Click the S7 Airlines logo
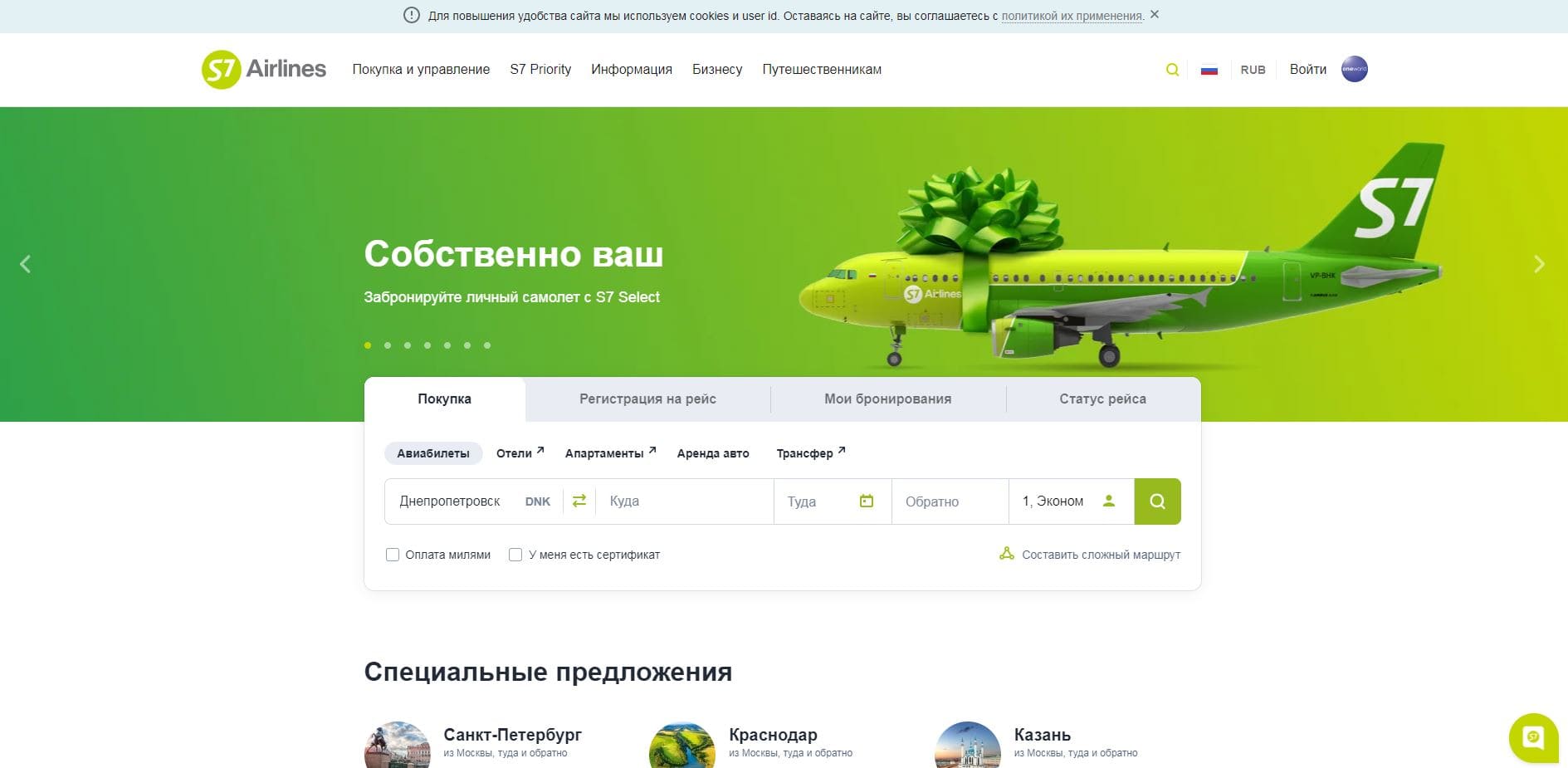Image resolution: width=1568 pixels, height=768 pixels. pyautogui.click(x=264, y=69)
